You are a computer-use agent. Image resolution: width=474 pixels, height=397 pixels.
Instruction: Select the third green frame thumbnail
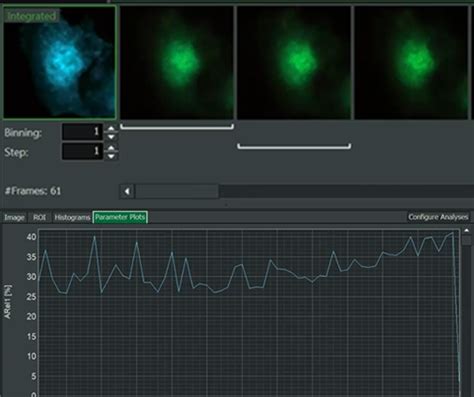[x=411, y=63]
